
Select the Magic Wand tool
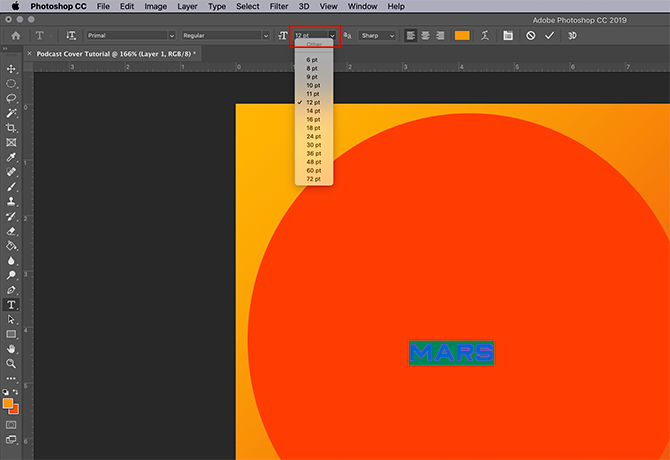tap(12, 113)
